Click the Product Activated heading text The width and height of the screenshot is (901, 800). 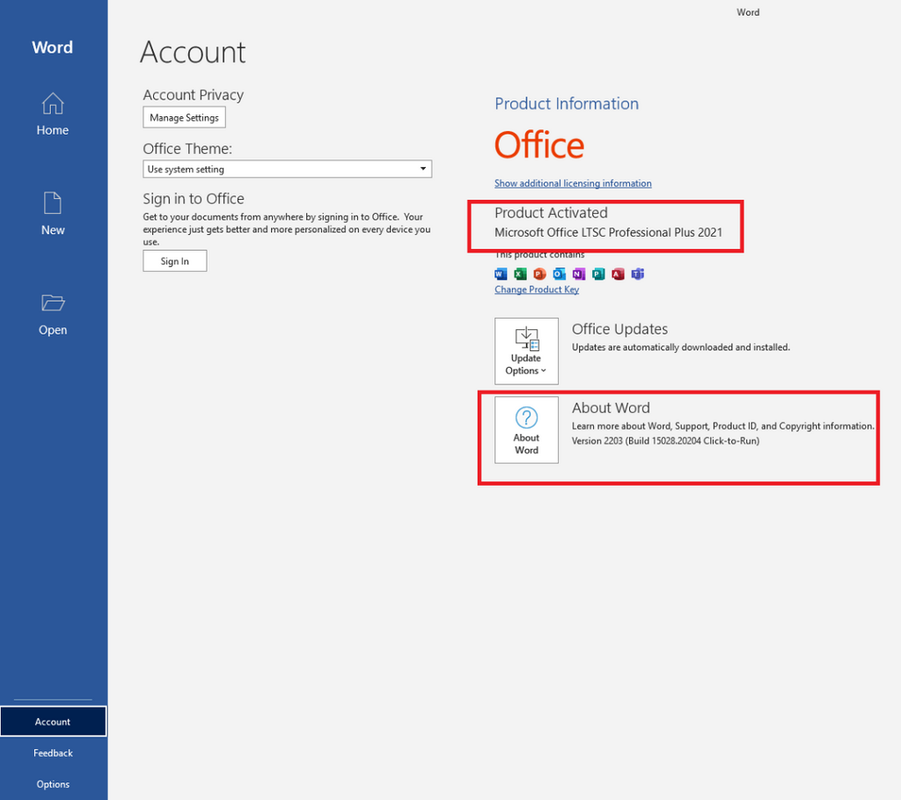coord(551,213)
